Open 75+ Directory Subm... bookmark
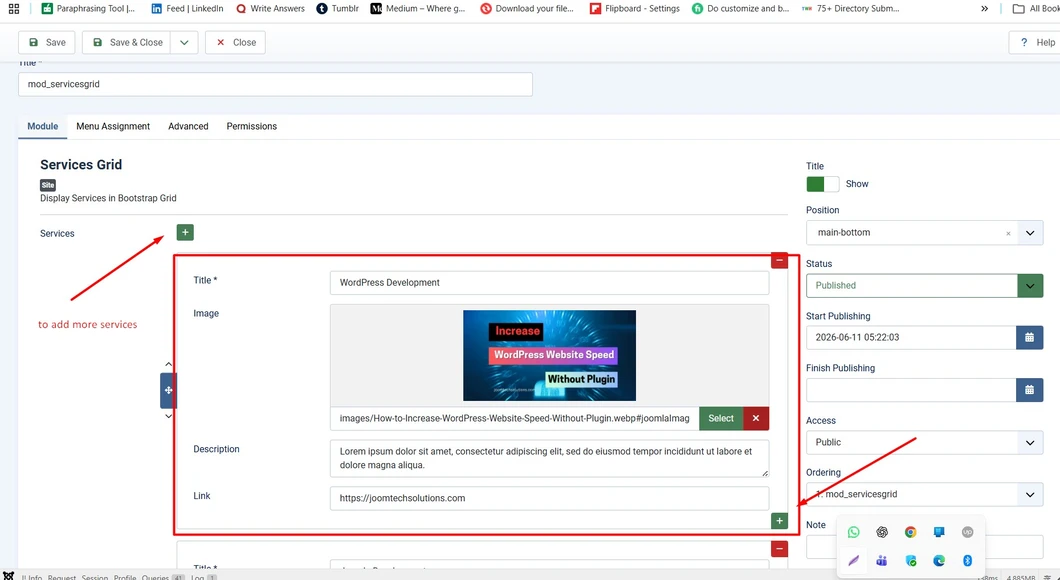This screenshot has height=580, width=1060. click(850, 9)
